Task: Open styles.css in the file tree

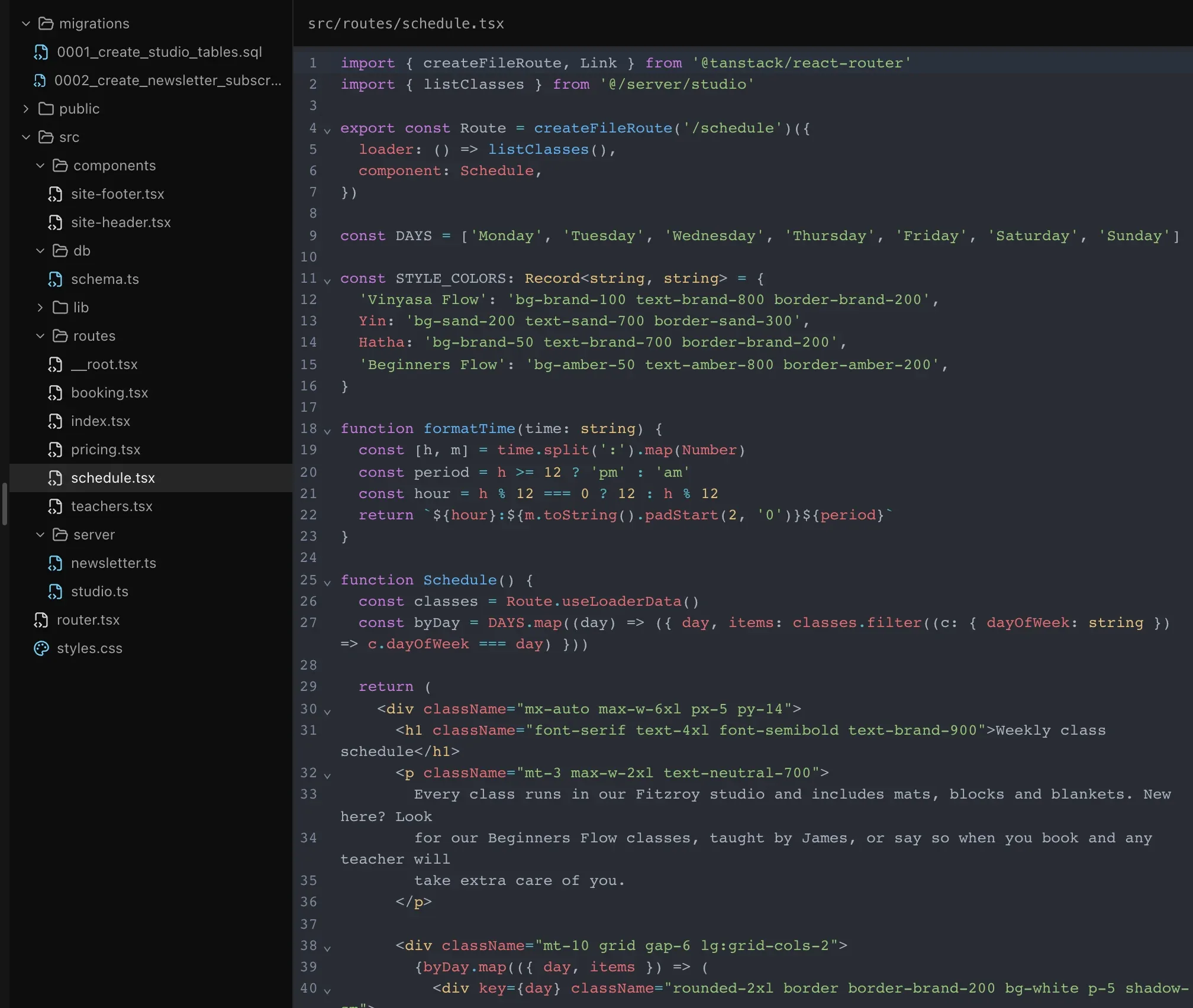Action: tap(151, 648)
